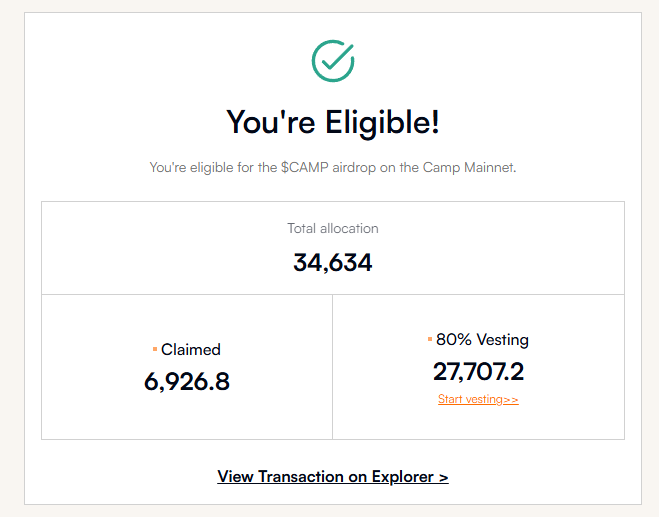Viewport: 659px width, 517px height.
Task: Click the green checkmark success icon
Action: point(333,61)
